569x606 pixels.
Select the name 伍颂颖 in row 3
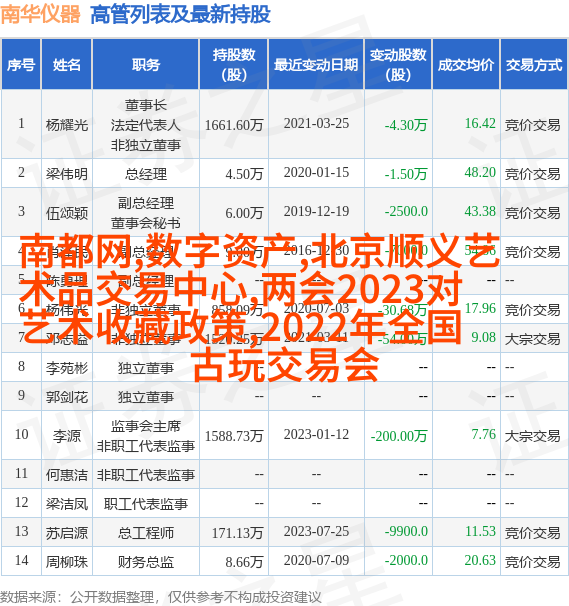click(x=66, y=213)
